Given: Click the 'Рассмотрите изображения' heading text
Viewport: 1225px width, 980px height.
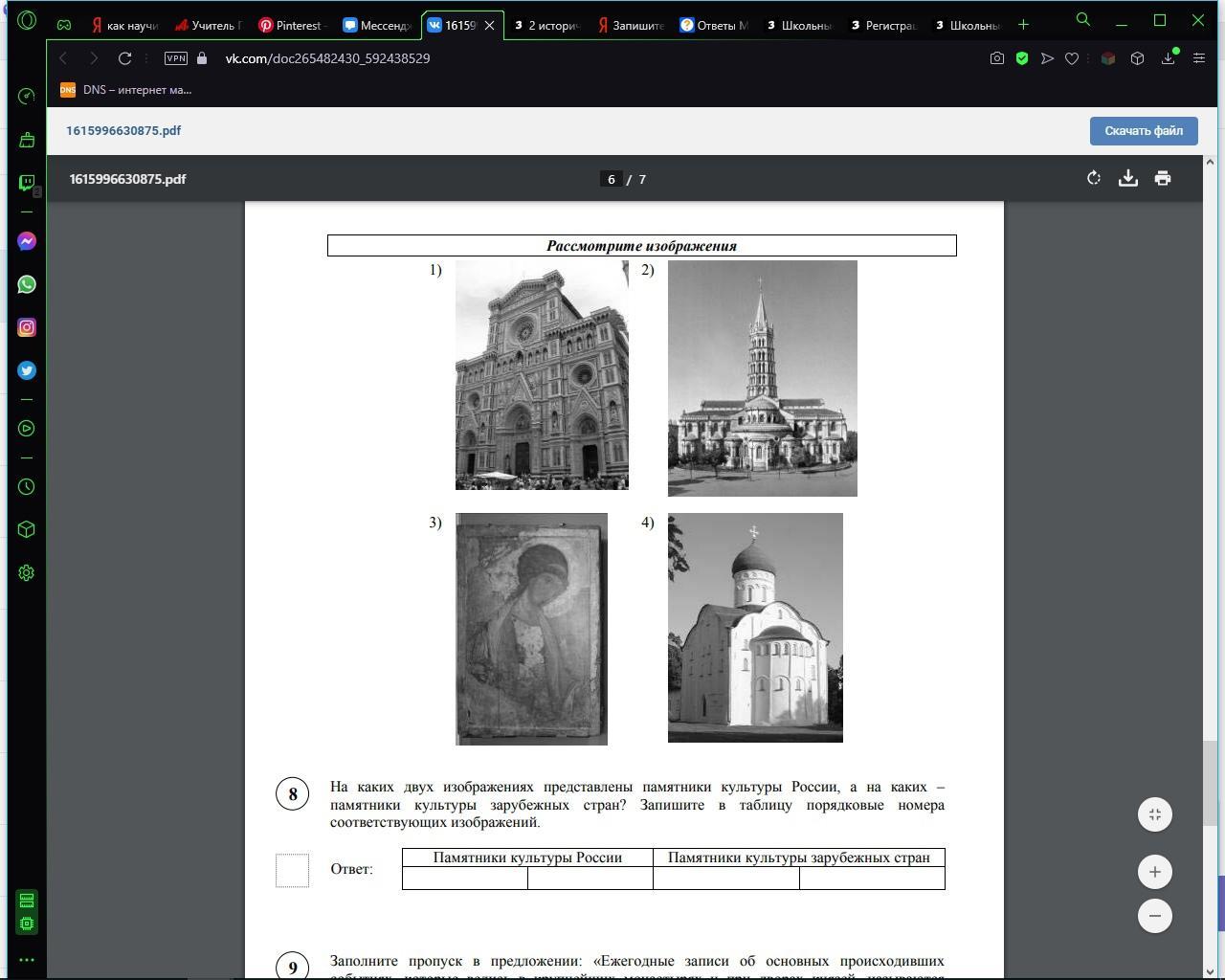Looking at the screenshot, I should point(641,246).
